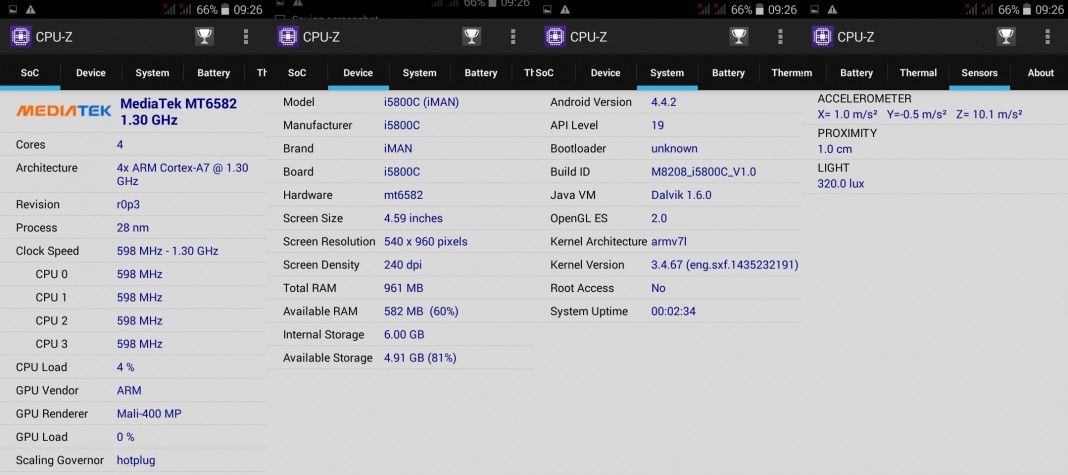Tap the warning triangle in the Sensors screen status bar
This screenshot has width=1068, height=475.
tap(832, 10)
